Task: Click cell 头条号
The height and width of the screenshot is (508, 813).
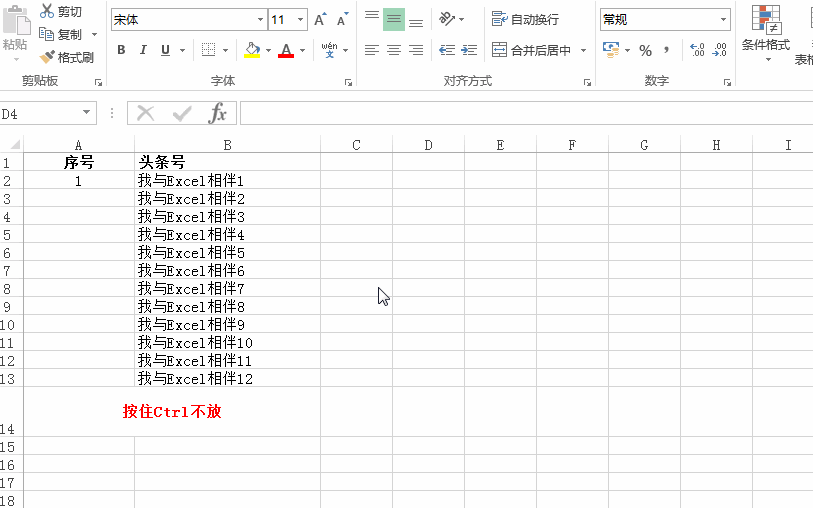Action: (x=227, y=162)
